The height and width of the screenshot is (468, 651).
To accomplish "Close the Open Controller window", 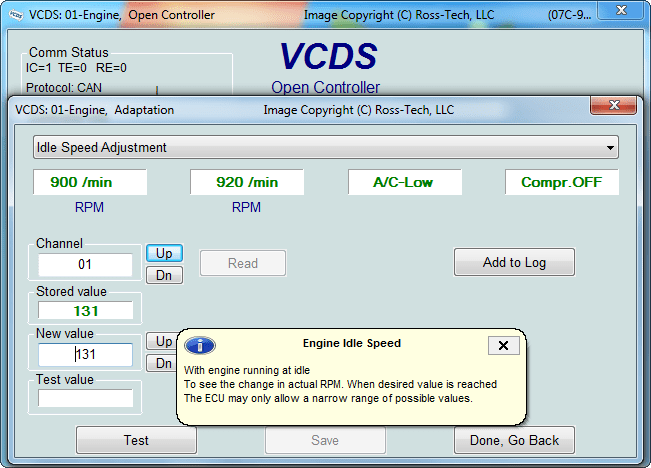I will 621,11.
